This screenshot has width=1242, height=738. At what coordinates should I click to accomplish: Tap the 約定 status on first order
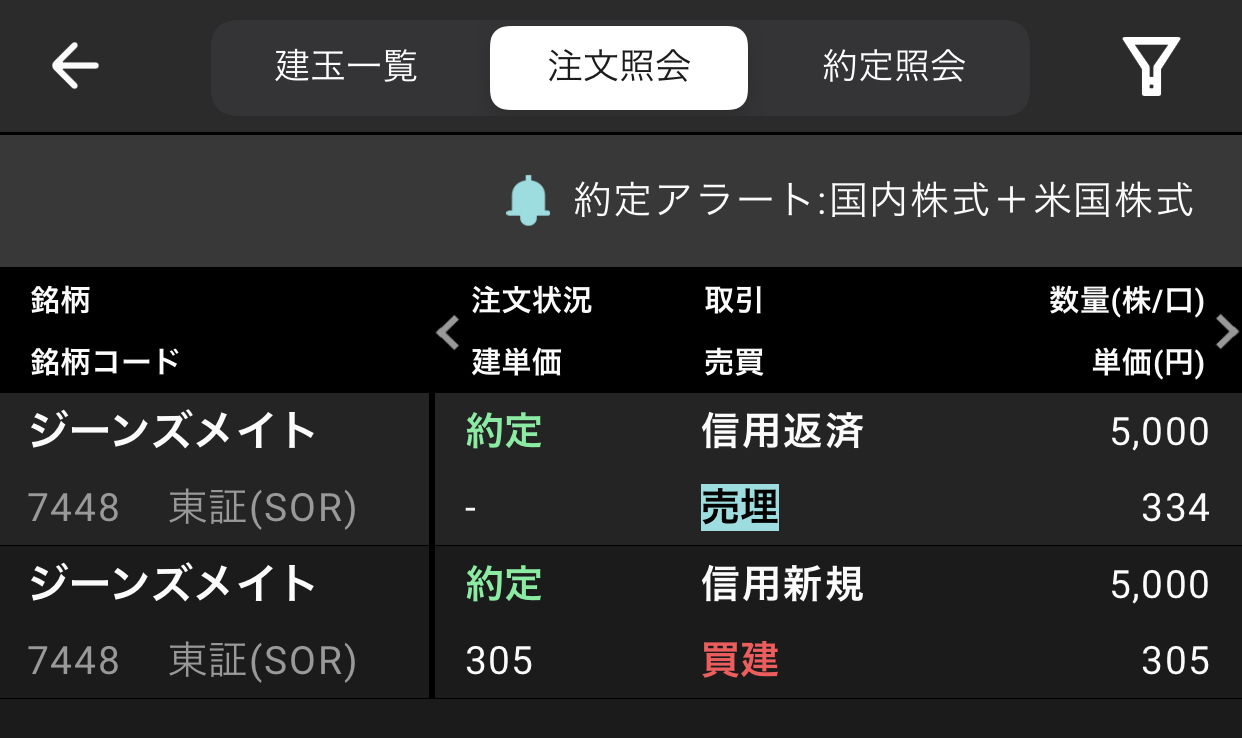[x=504, y=432]
